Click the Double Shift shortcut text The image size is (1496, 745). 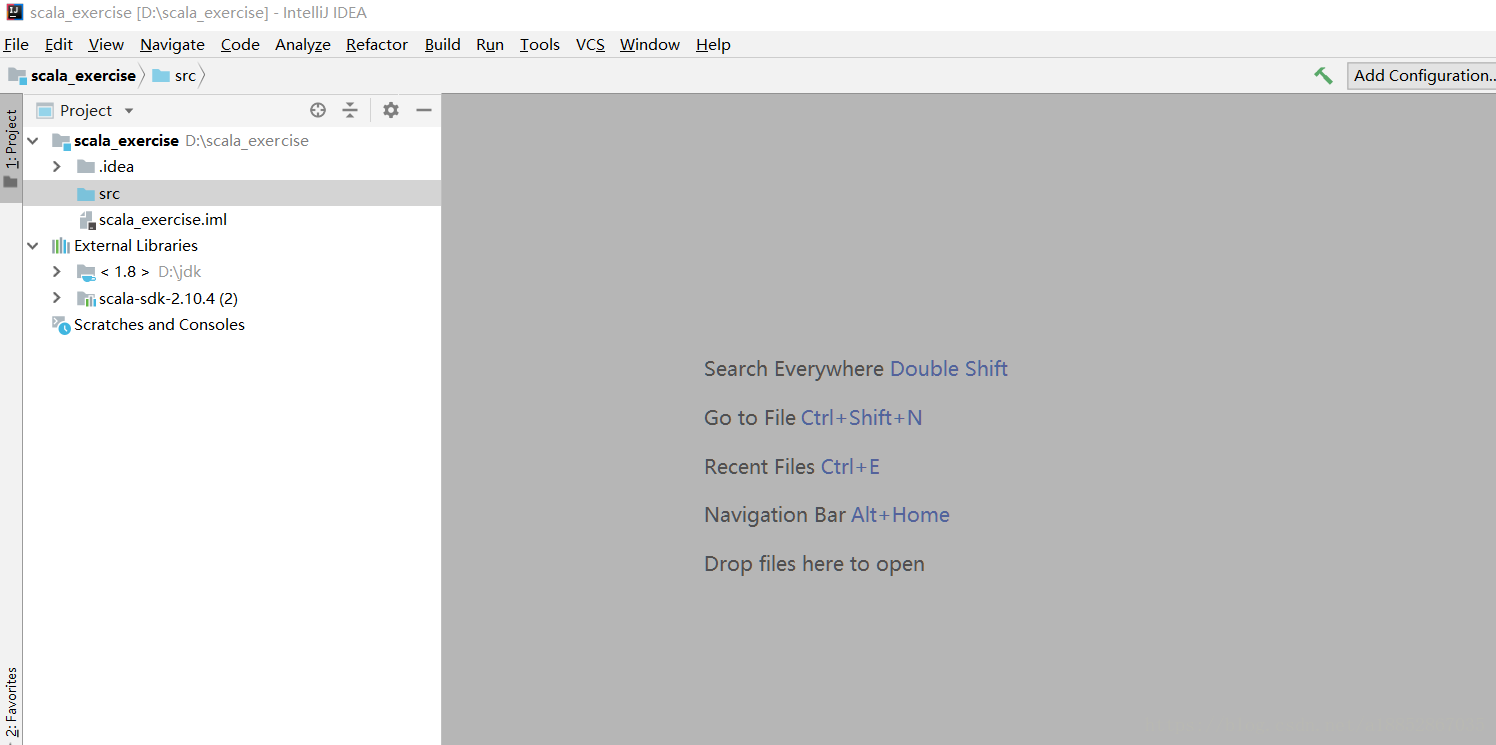[x=949, y=369]
